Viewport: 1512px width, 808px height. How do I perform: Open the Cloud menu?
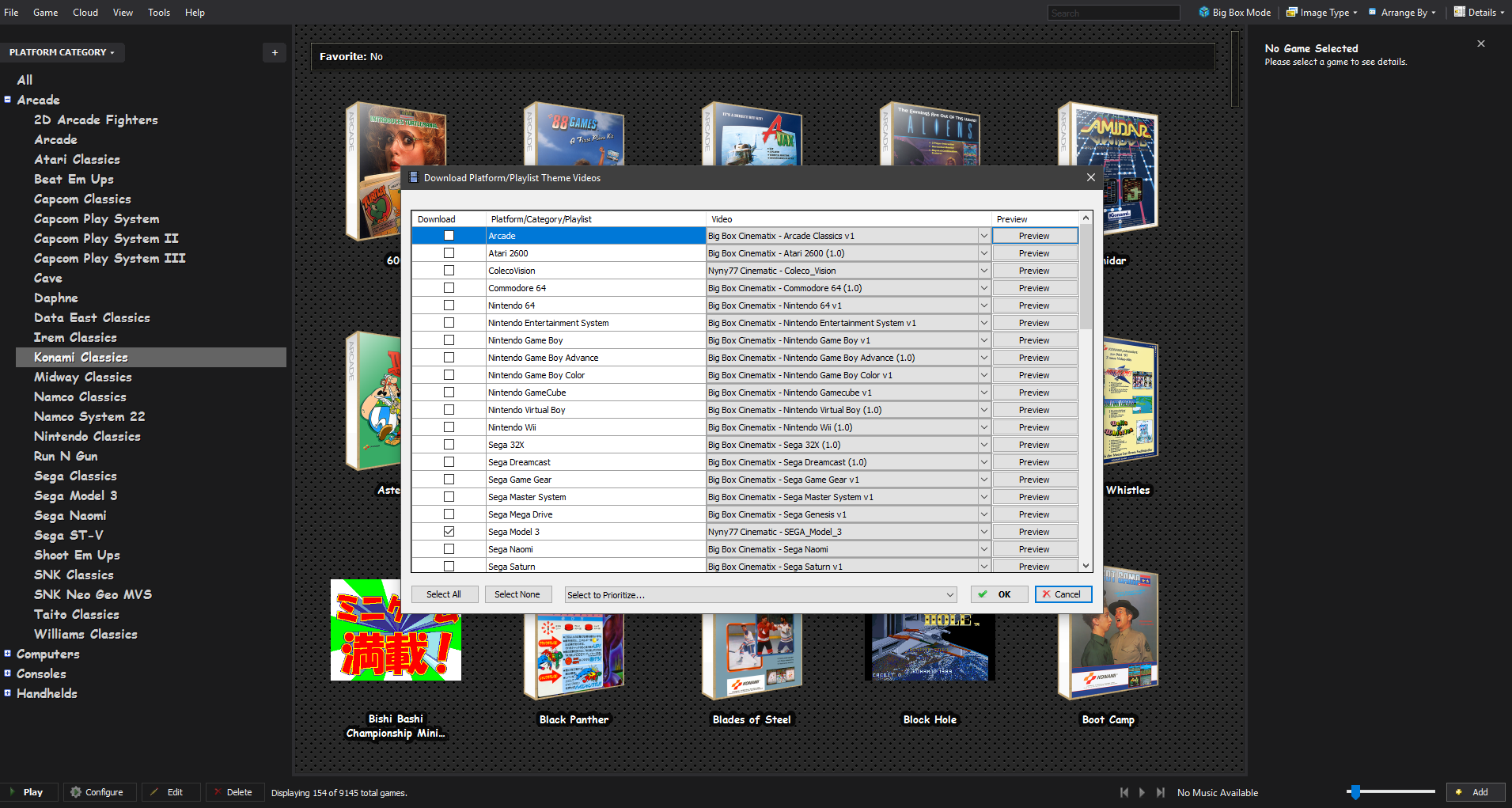pyautogui.click(x=85, y=13)
